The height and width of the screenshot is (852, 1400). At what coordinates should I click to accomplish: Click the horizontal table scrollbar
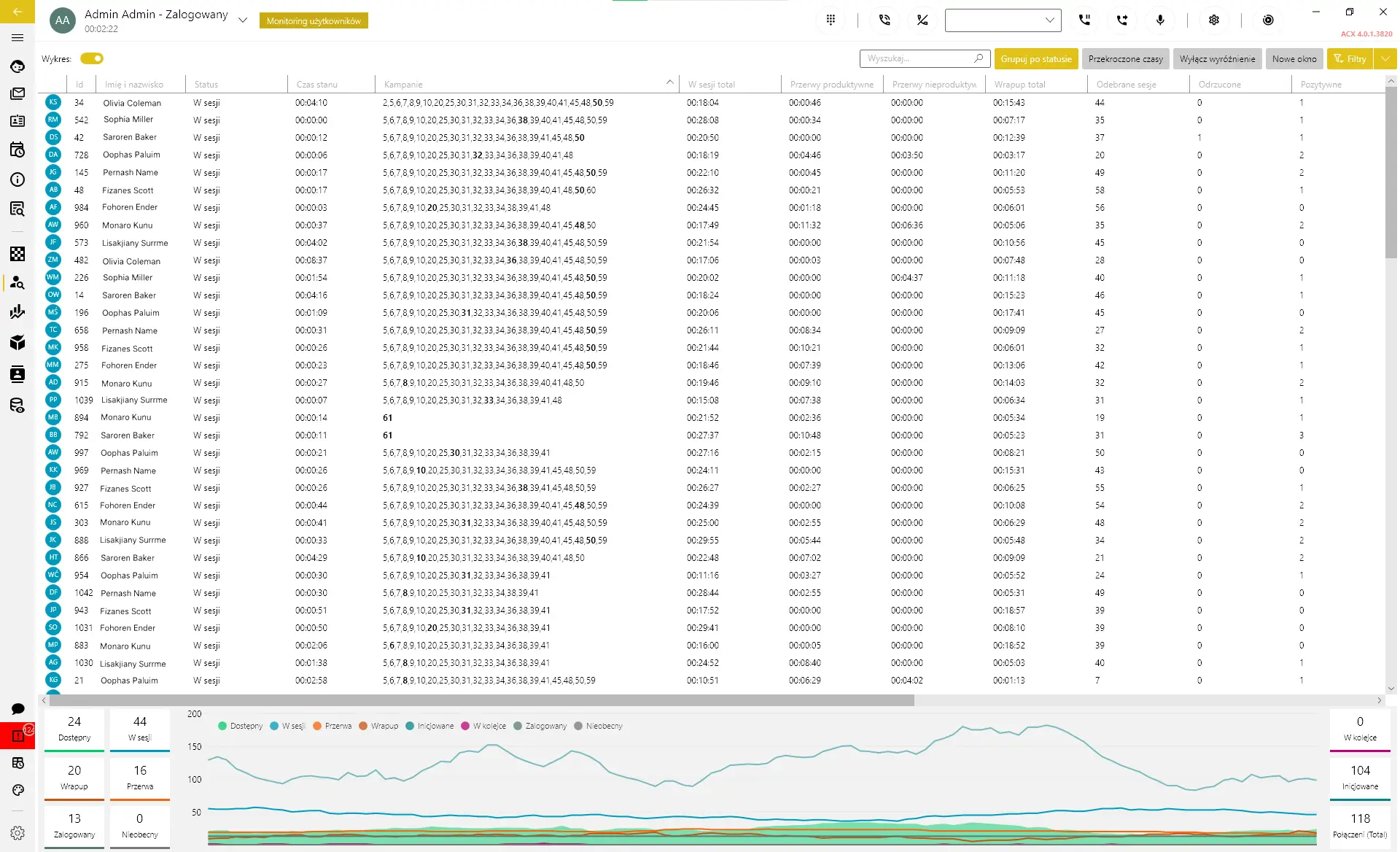point(481,700)
